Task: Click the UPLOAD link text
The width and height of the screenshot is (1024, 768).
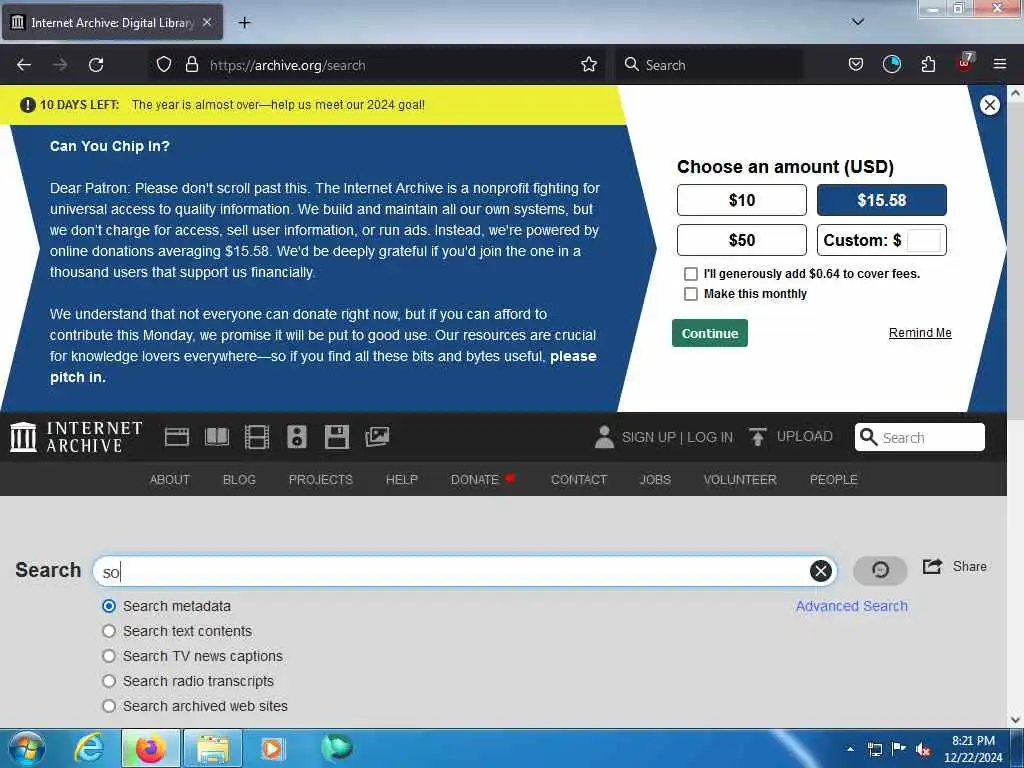Action: click(x=804, y=436)
